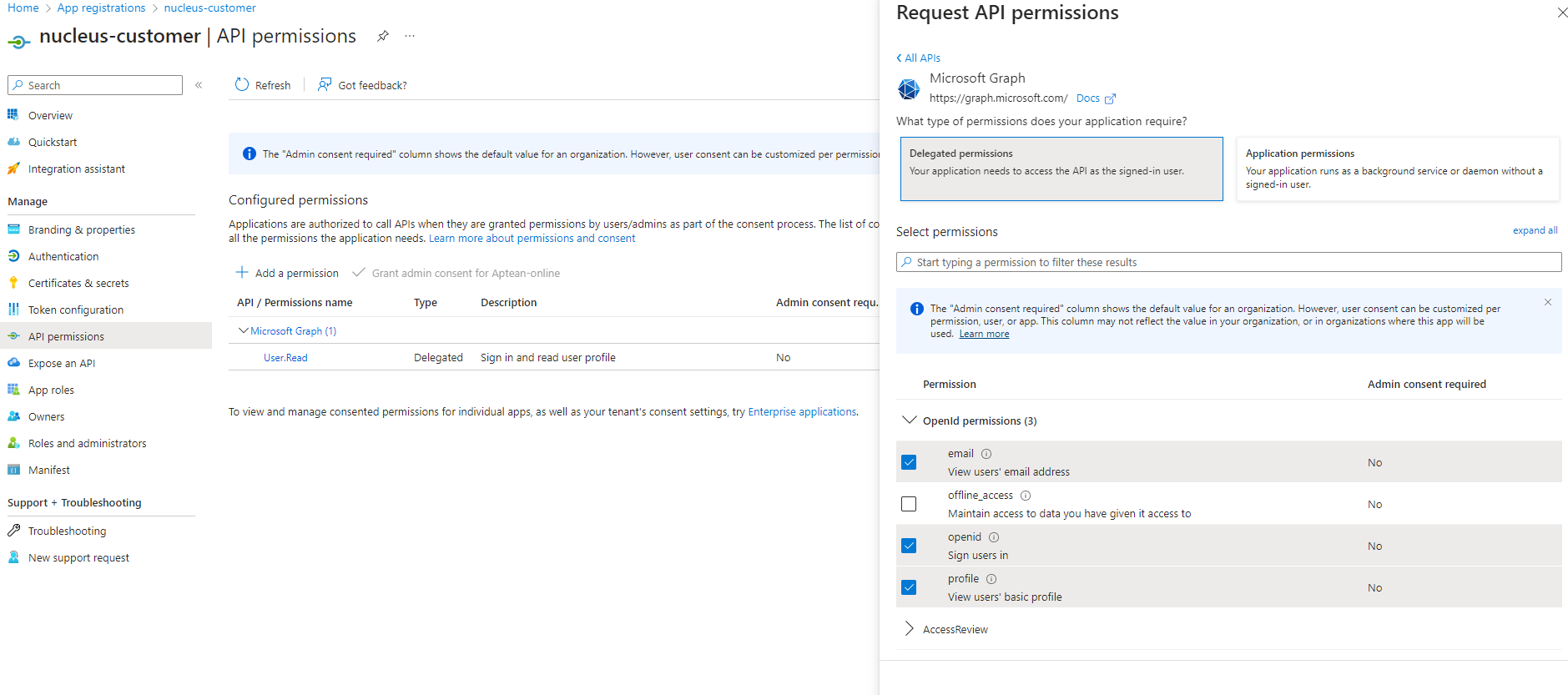Click the pin icon beside API permissions title
The image size is (1568, 695).
[x=383, y=36]
